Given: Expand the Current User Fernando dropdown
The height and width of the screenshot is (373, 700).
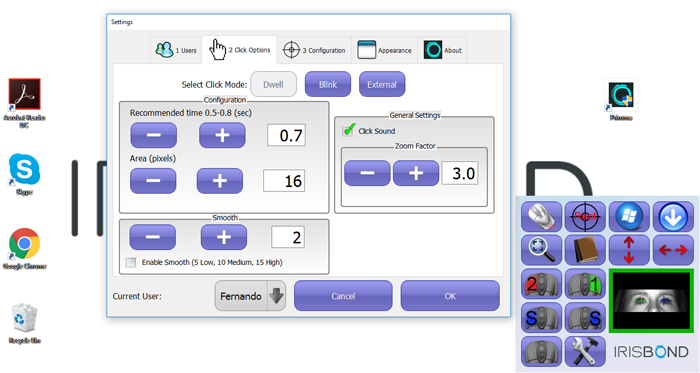Looking at the screenshot, I should pos(276,296).
